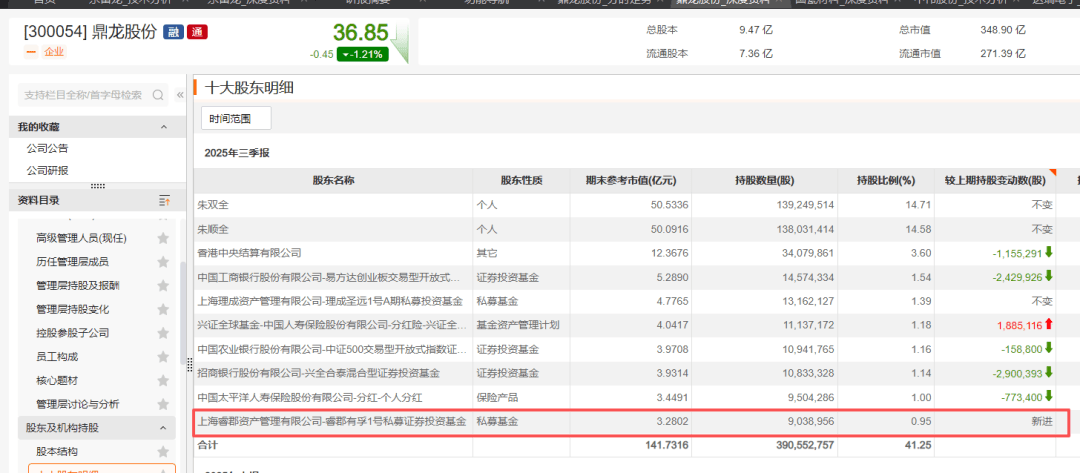Screen dimensions: 1080x473
Task: Click the blue 融 badge icon
Action: [x=173, y=32]
